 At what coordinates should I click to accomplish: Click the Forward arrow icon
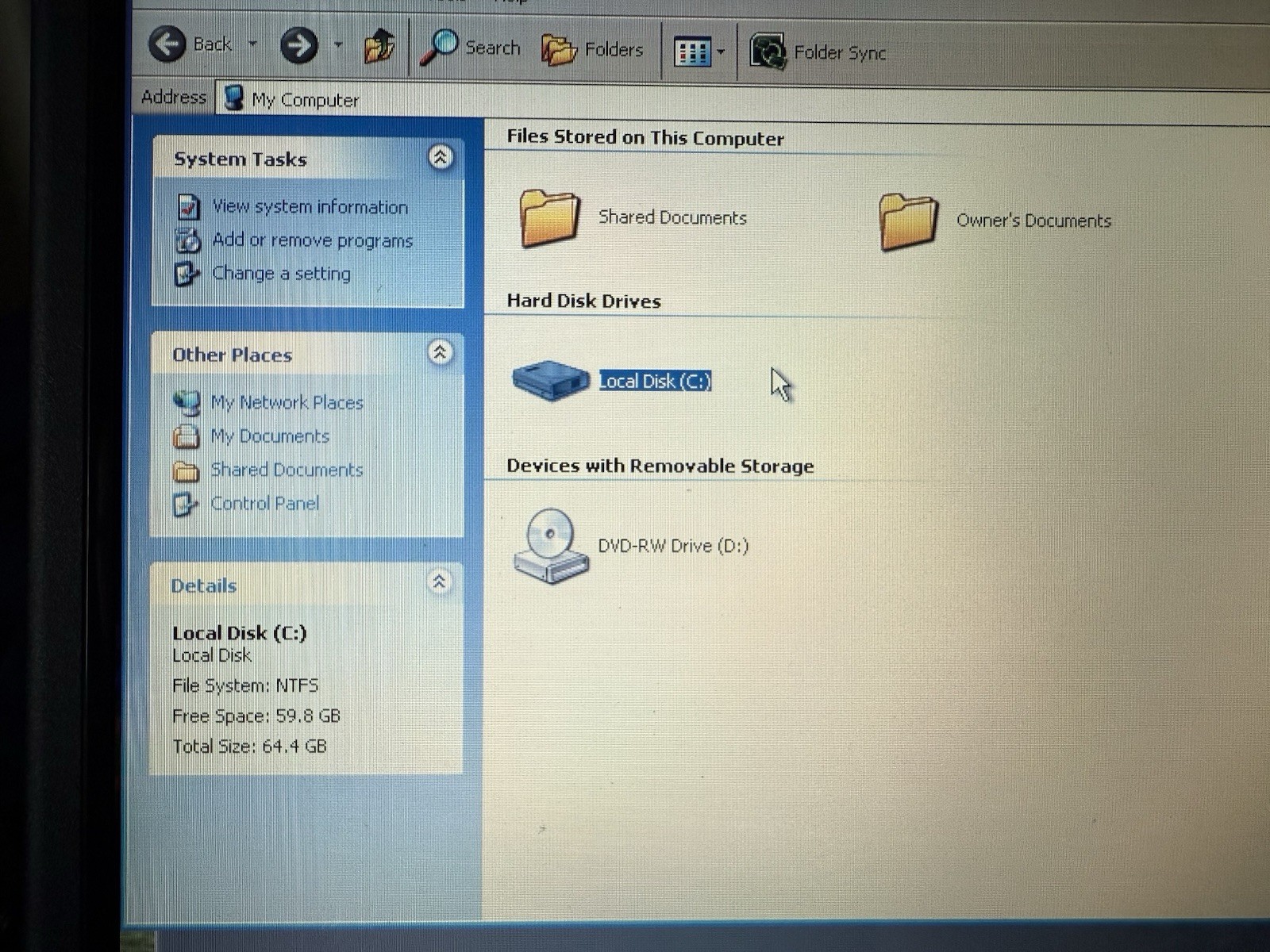(299, 45)
